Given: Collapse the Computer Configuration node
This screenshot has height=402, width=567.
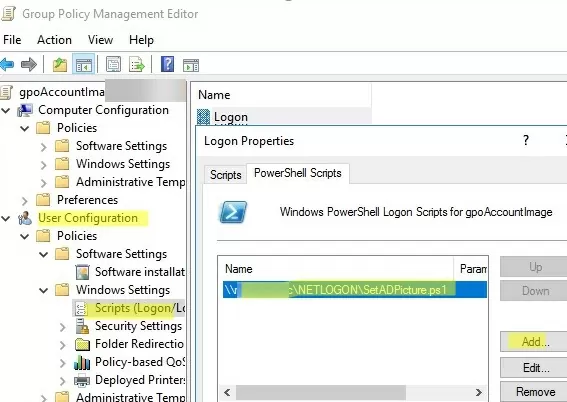Looking at the screenshot, I should tap(6, 110).
